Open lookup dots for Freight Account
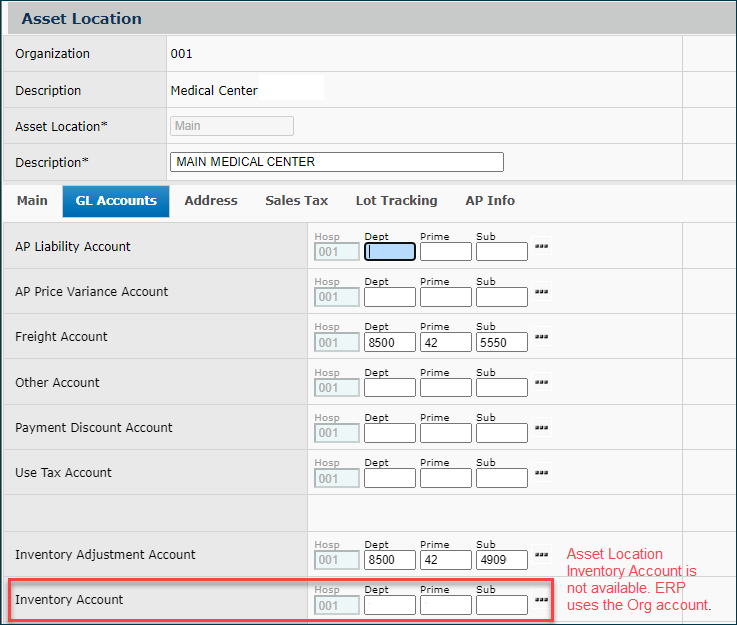The image size is (737, 625). [541, 337]
